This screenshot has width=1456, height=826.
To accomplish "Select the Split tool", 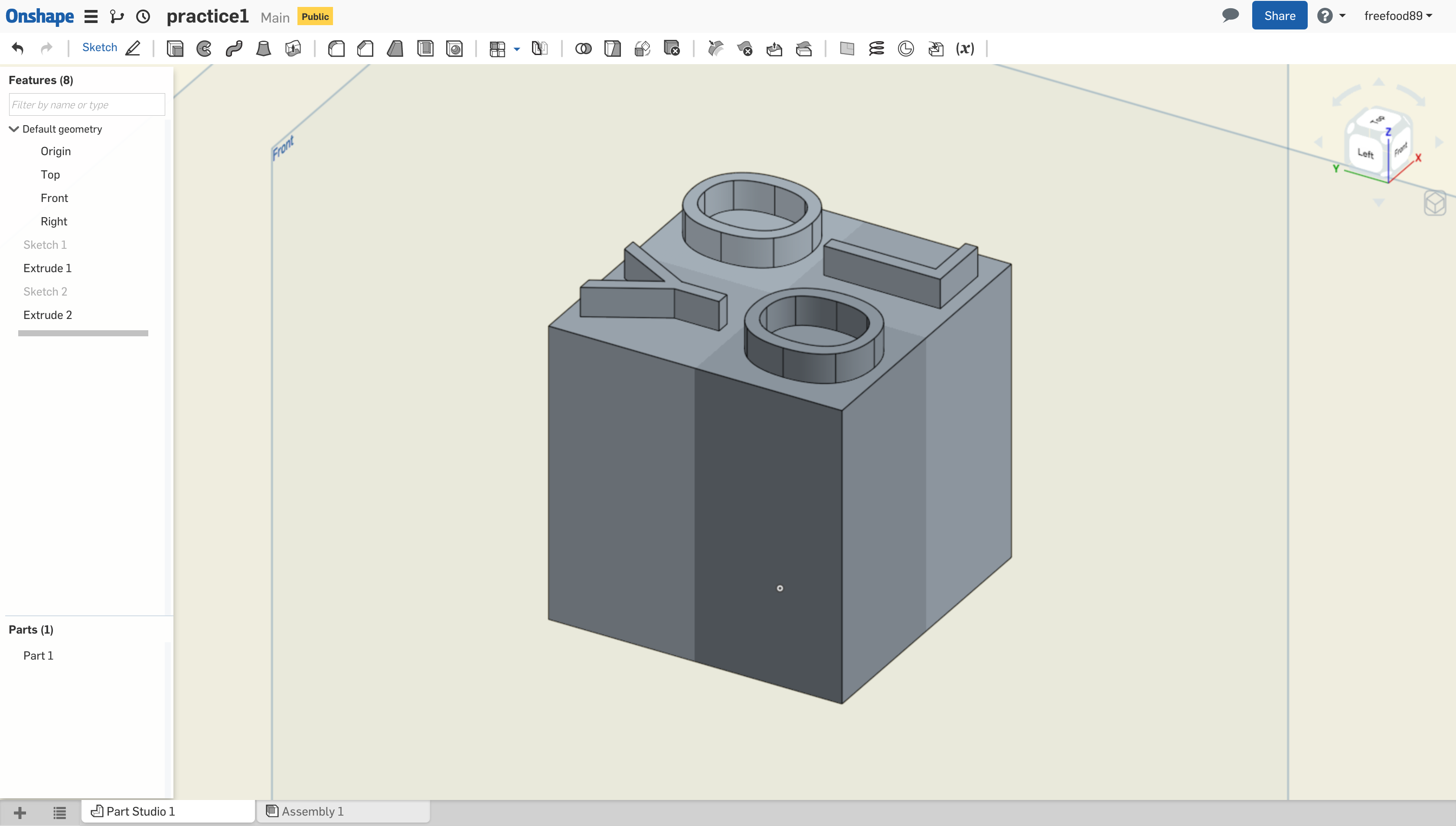I will coord(613,49).
